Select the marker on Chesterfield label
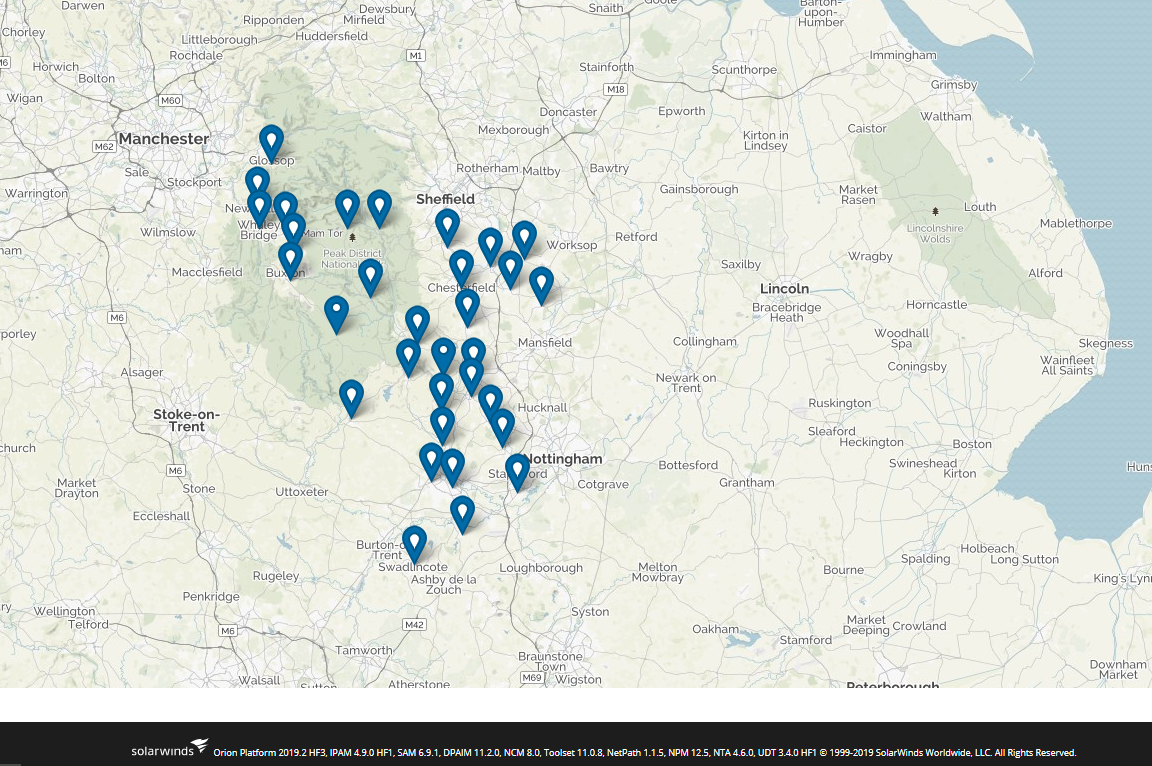 click(x=461, y=267)
